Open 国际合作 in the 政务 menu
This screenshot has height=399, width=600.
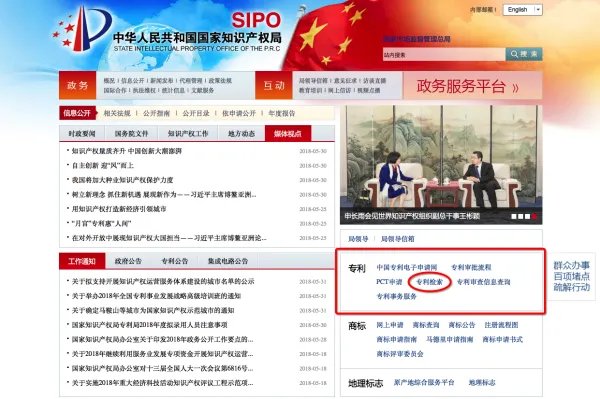click(115, 90)
